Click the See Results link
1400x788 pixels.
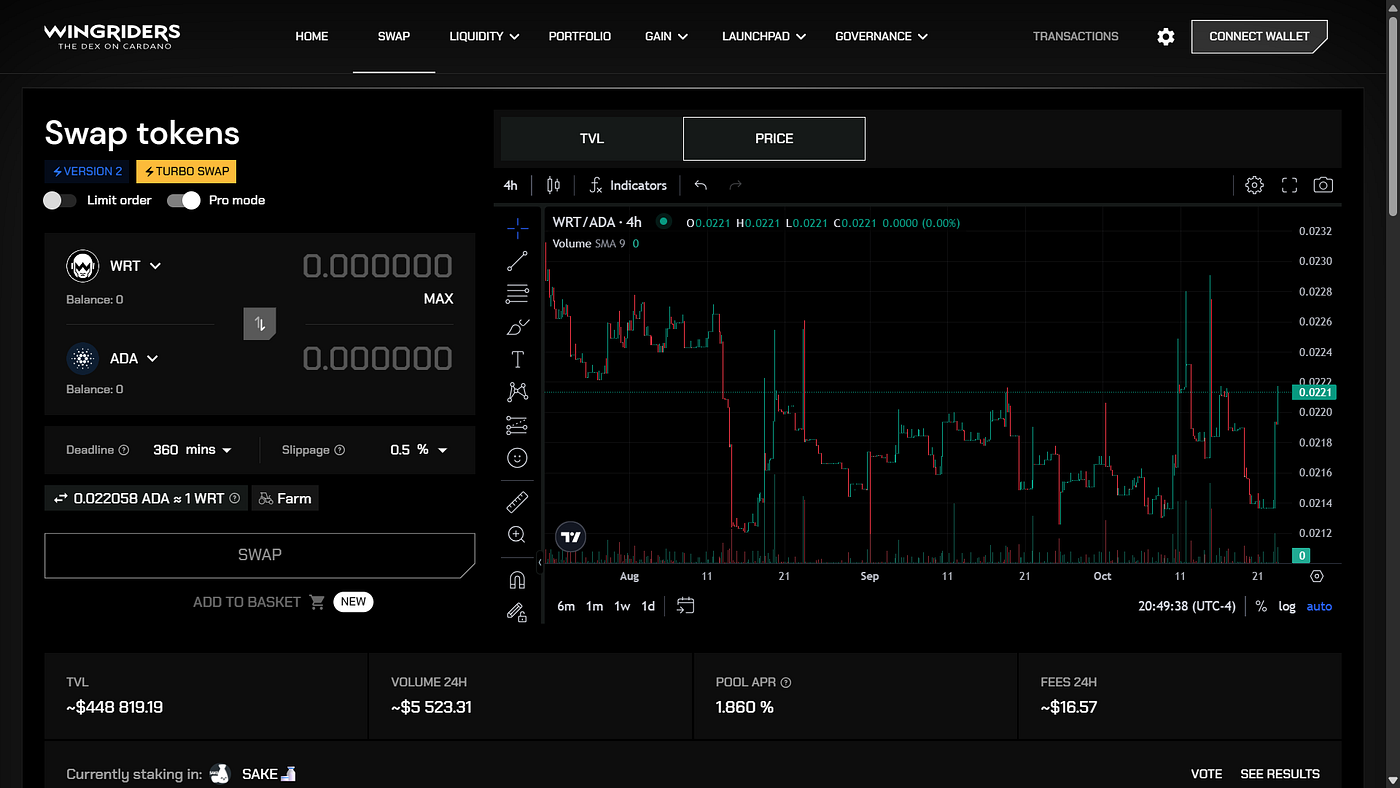1280,774
